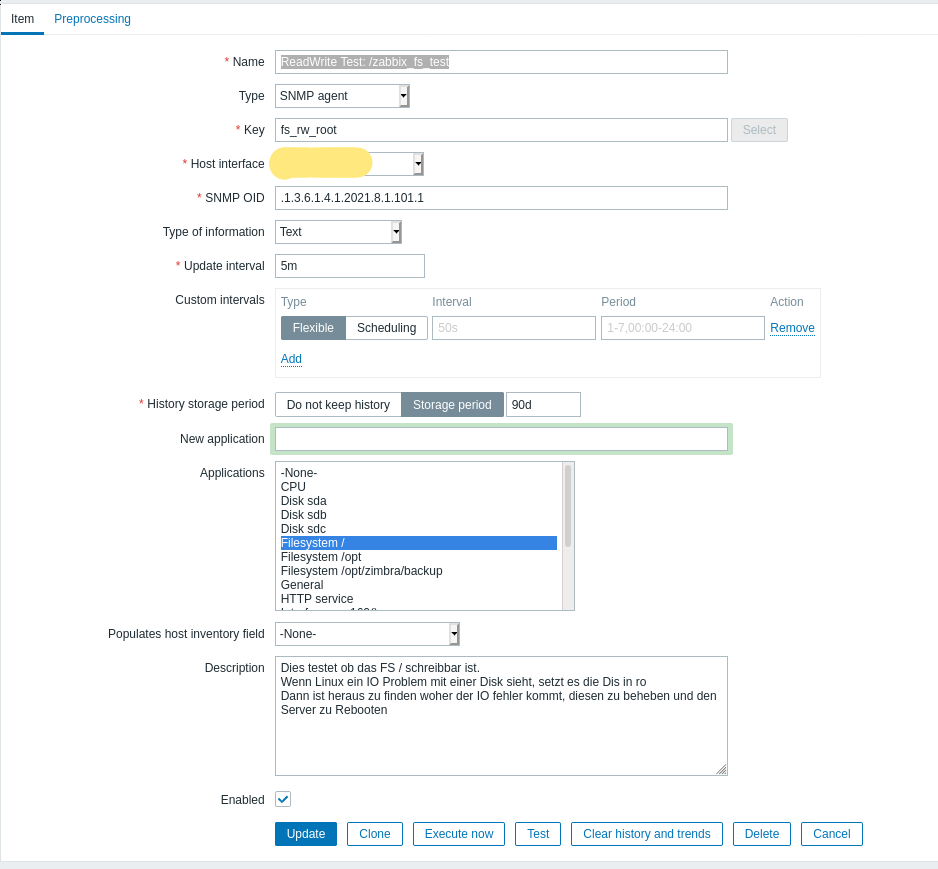Click the Applications list scrollbar
Screen dimensions: 938x869
point(568,506)
